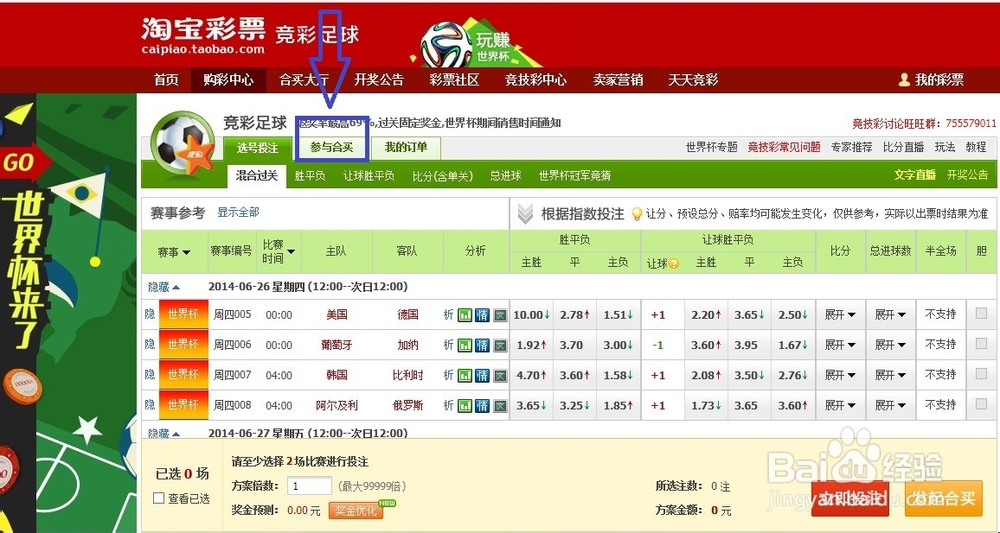The width and height of the screenshot is (1000, 533).
Task: Hide the 周四007 match with 隐
Action: (150, 374)
